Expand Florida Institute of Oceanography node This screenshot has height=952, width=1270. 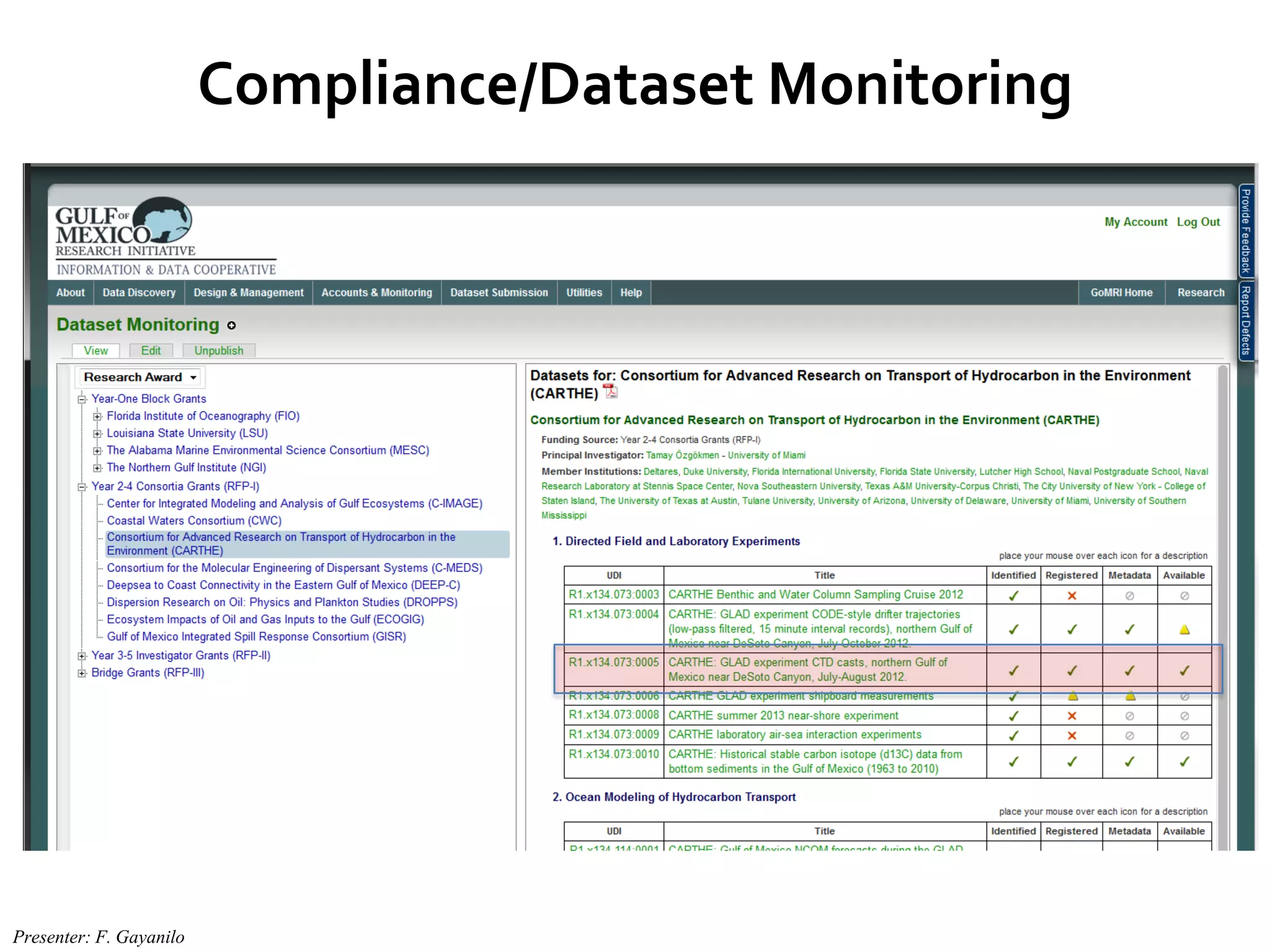(x=97, y=416)
